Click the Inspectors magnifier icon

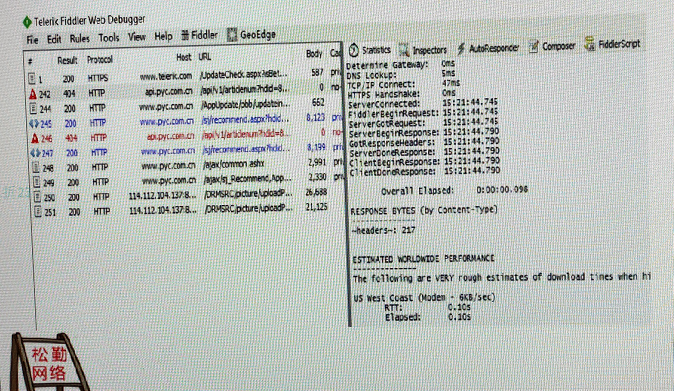pyautogui.click(x=404, y=50)
